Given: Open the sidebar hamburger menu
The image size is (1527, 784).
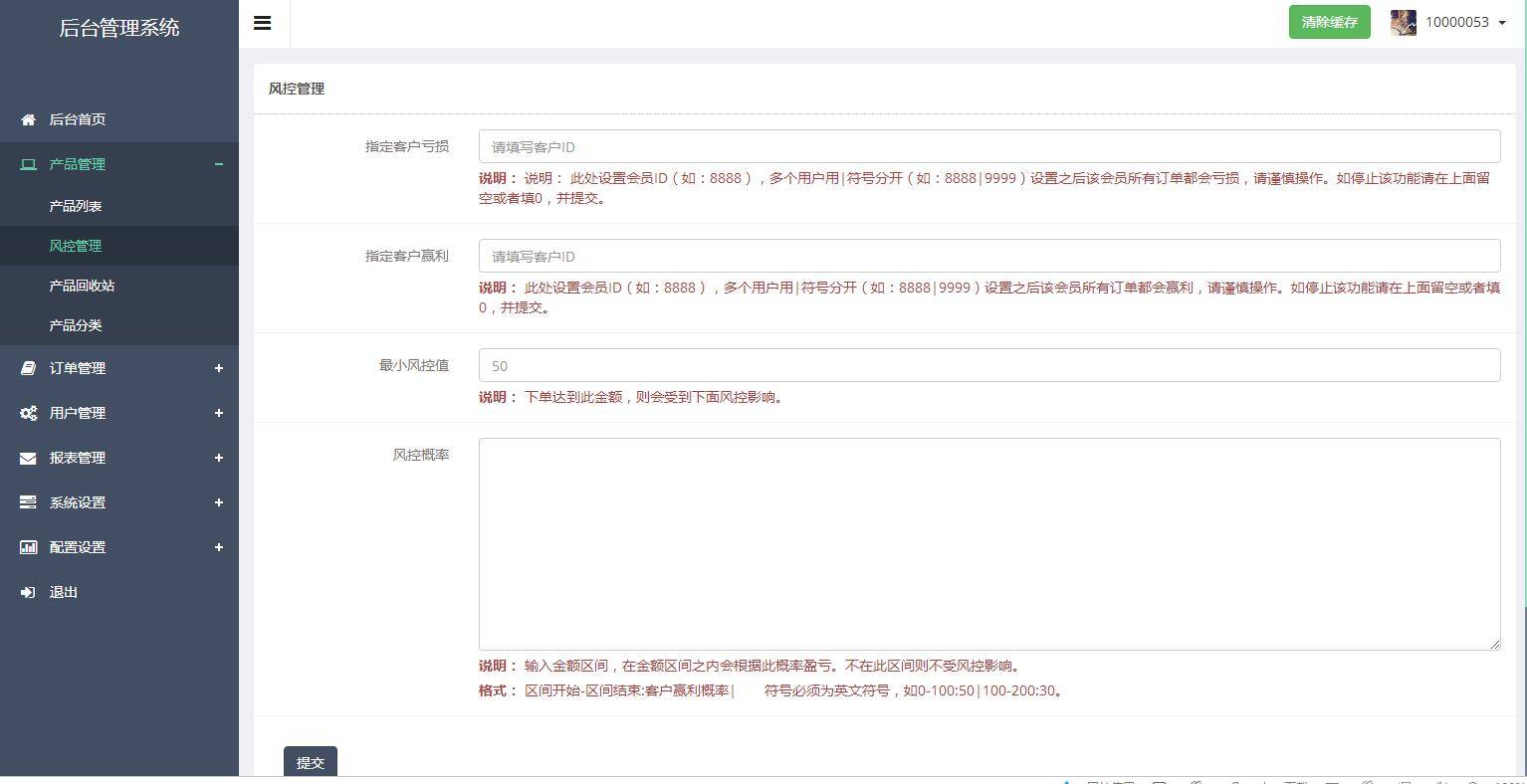Looking at the screenshot, I should 262,23.
